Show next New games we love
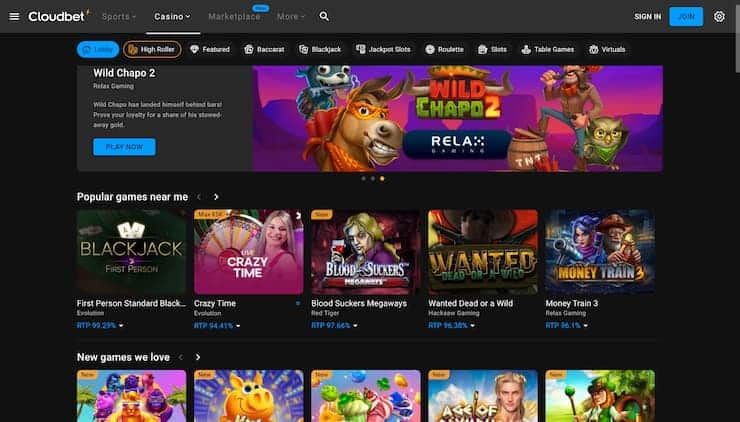The image size is (740, 422). 198,357
